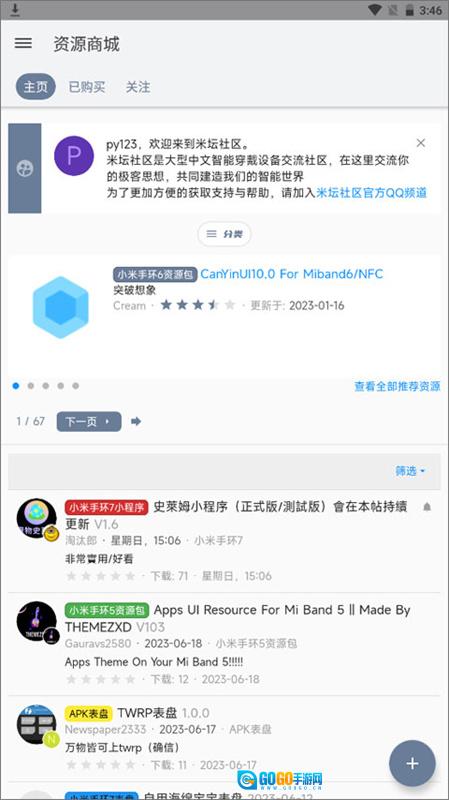Viewport: 449px width, 800px height.
Task: Click the 小米手环7小程序 red tag
Action: point(107,507)
